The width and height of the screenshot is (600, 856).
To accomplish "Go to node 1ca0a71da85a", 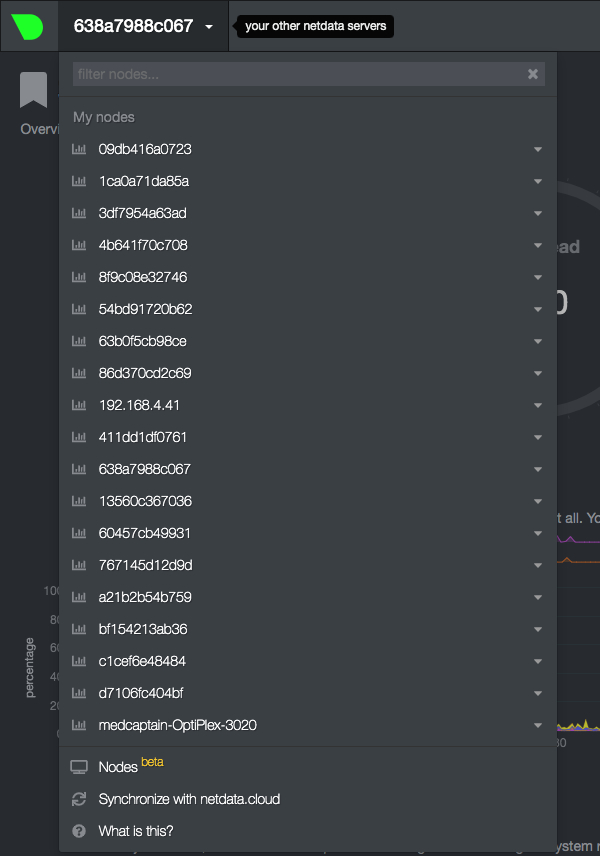I will click(x=144, y=181).
